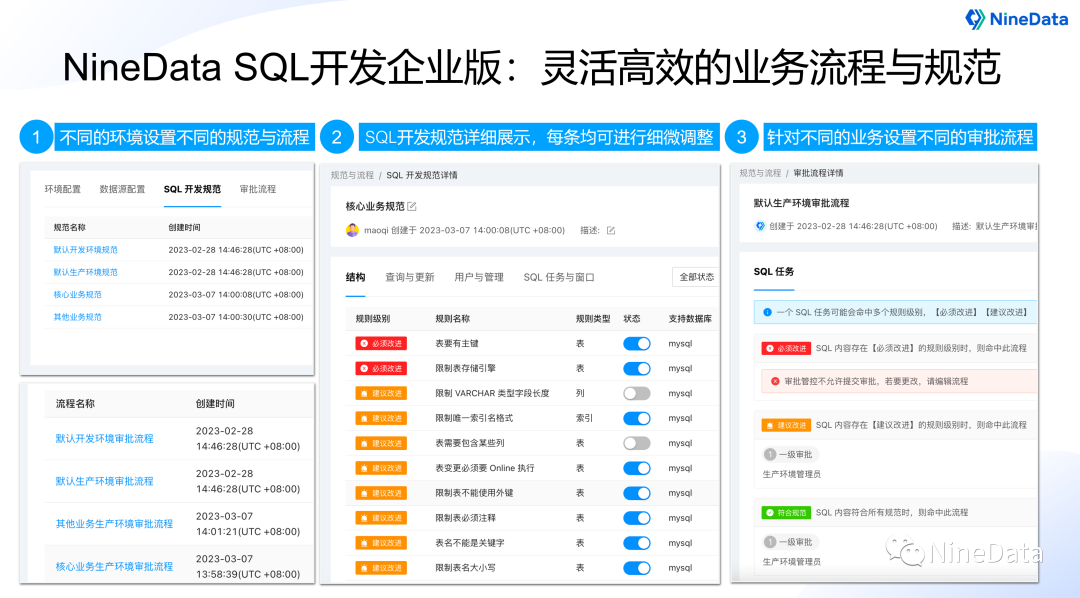Click 一级审批 step under 符合规范 rule
Image resolution: width=1080 pixels, height=598 pixels.
[x=789, y=542]
